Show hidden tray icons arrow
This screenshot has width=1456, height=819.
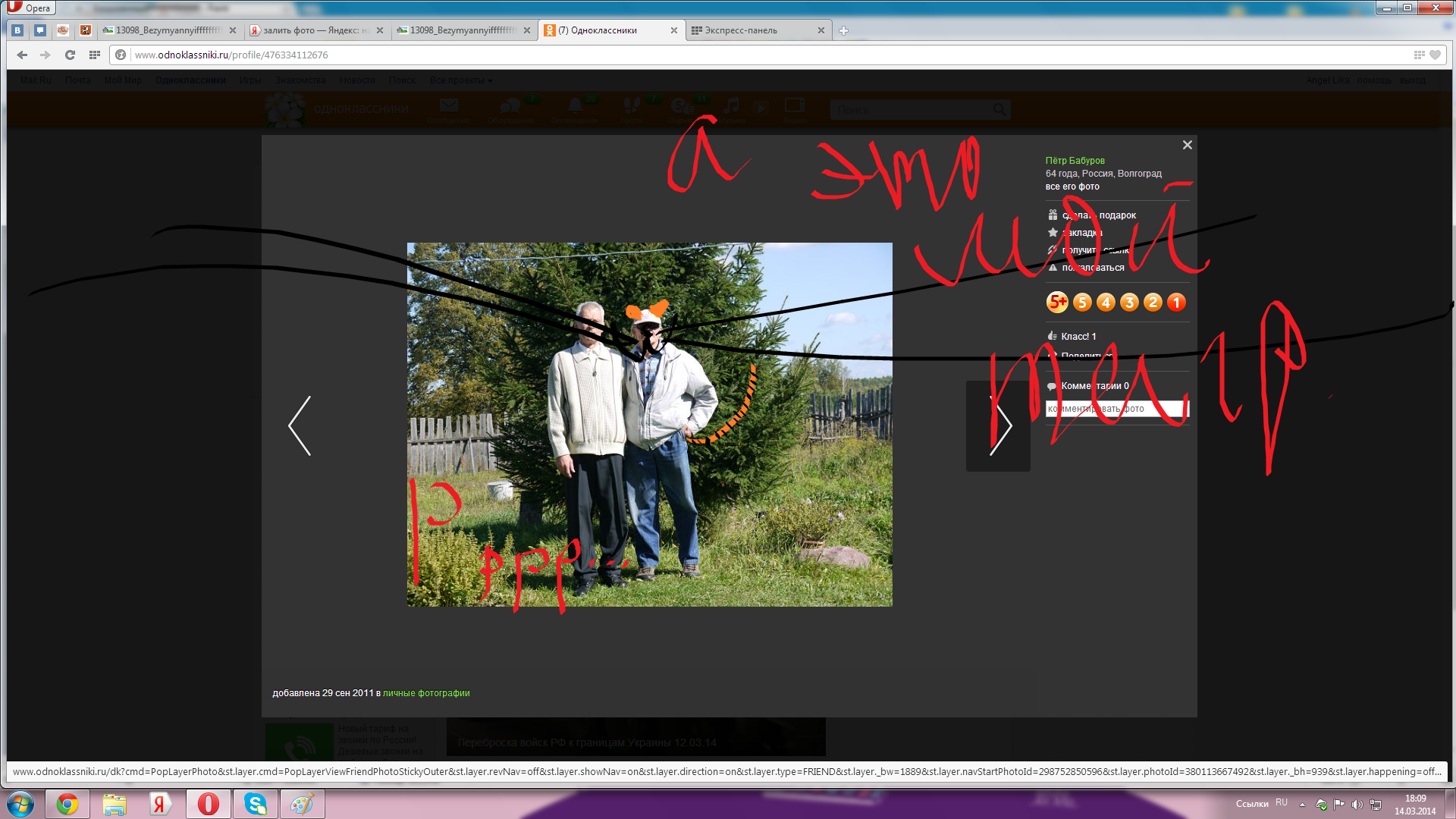(1302, 805)
